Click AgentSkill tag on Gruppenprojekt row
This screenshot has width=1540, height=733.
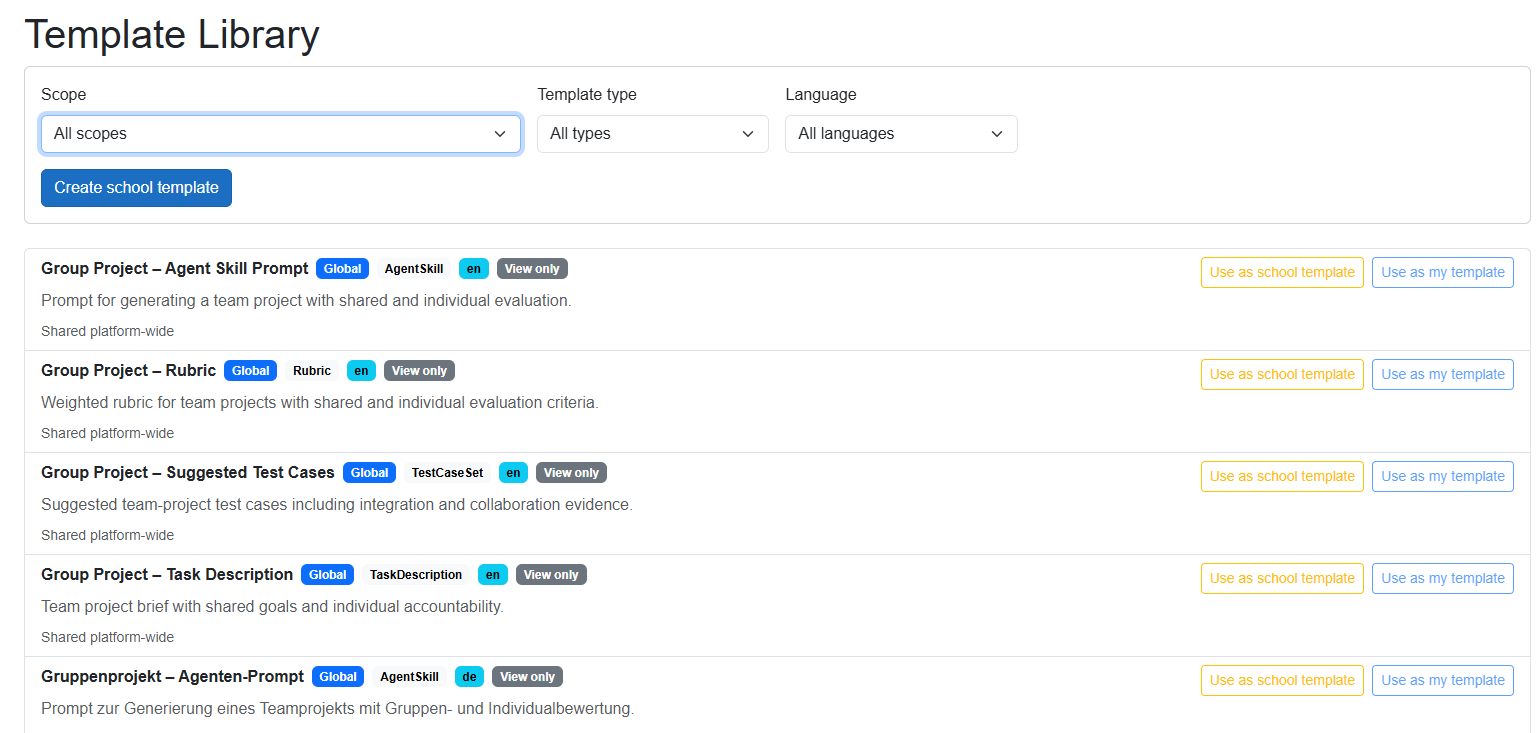tap(410, 677)
